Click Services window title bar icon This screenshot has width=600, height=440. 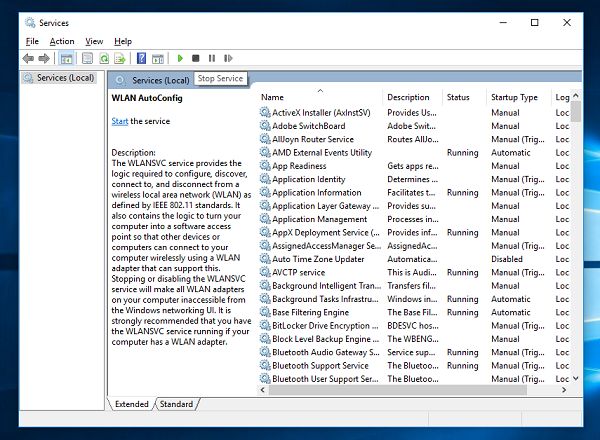30,23
